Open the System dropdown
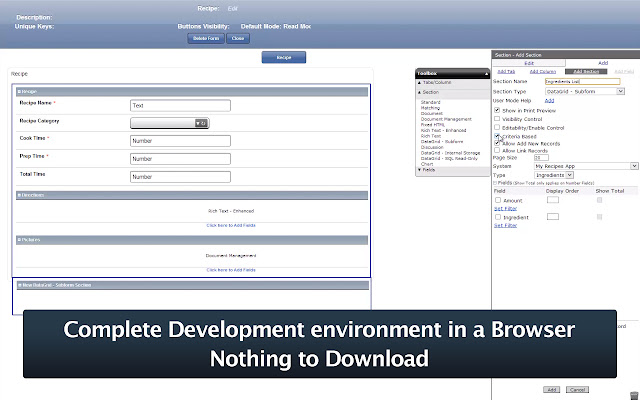The height and width of the screenshot is (400, 640). [586, 166]
